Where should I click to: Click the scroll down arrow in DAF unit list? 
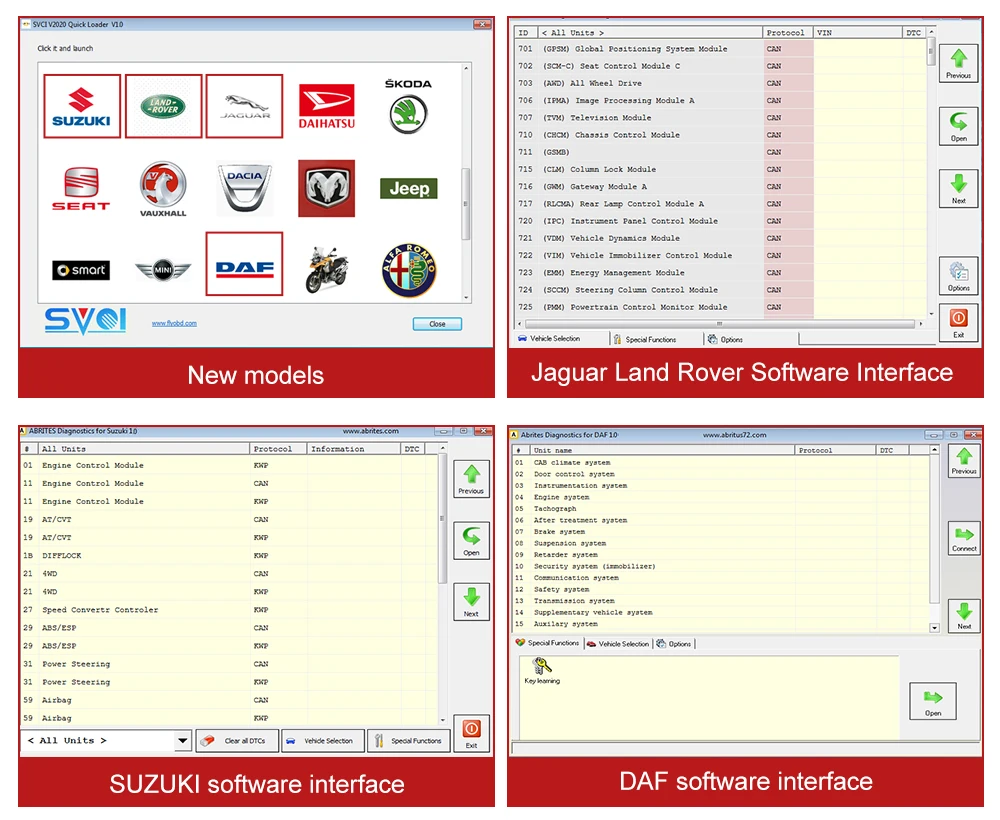[x=934, y=628]
